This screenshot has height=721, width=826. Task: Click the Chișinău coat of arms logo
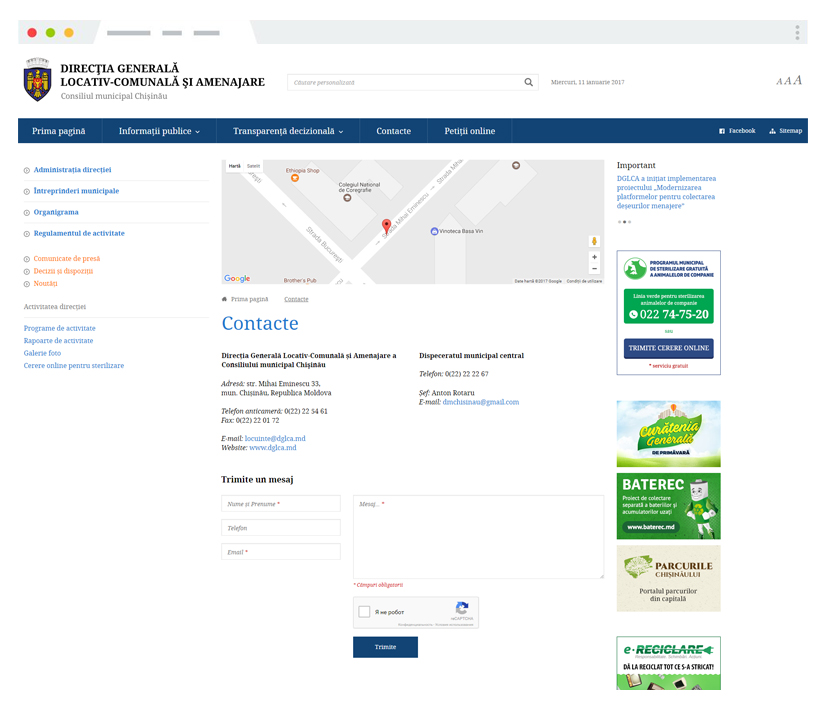click(x=37, y=80)
